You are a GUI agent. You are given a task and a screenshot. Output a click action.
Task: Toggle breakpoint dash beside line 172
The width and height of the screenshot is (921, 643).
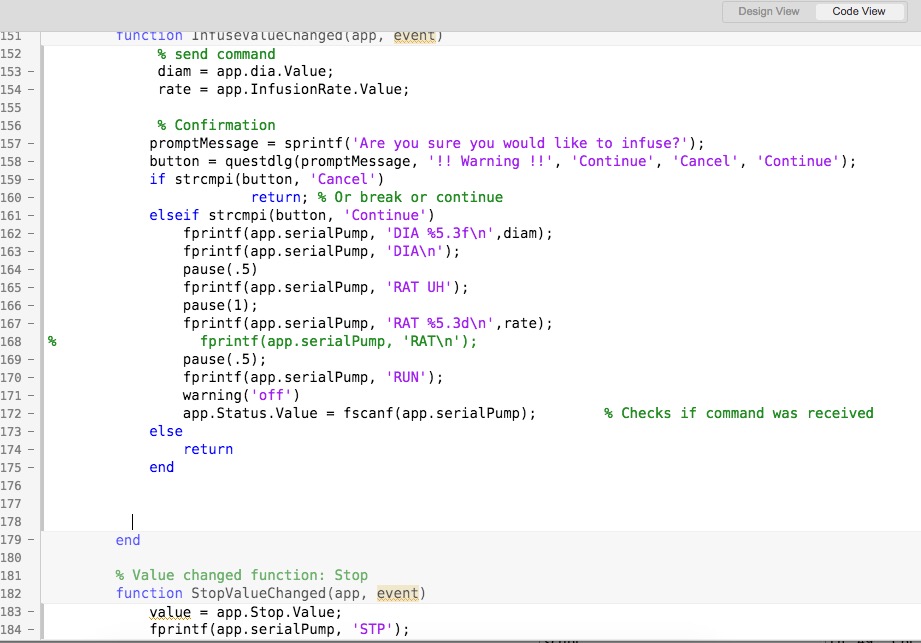click(x=30, y=413)
